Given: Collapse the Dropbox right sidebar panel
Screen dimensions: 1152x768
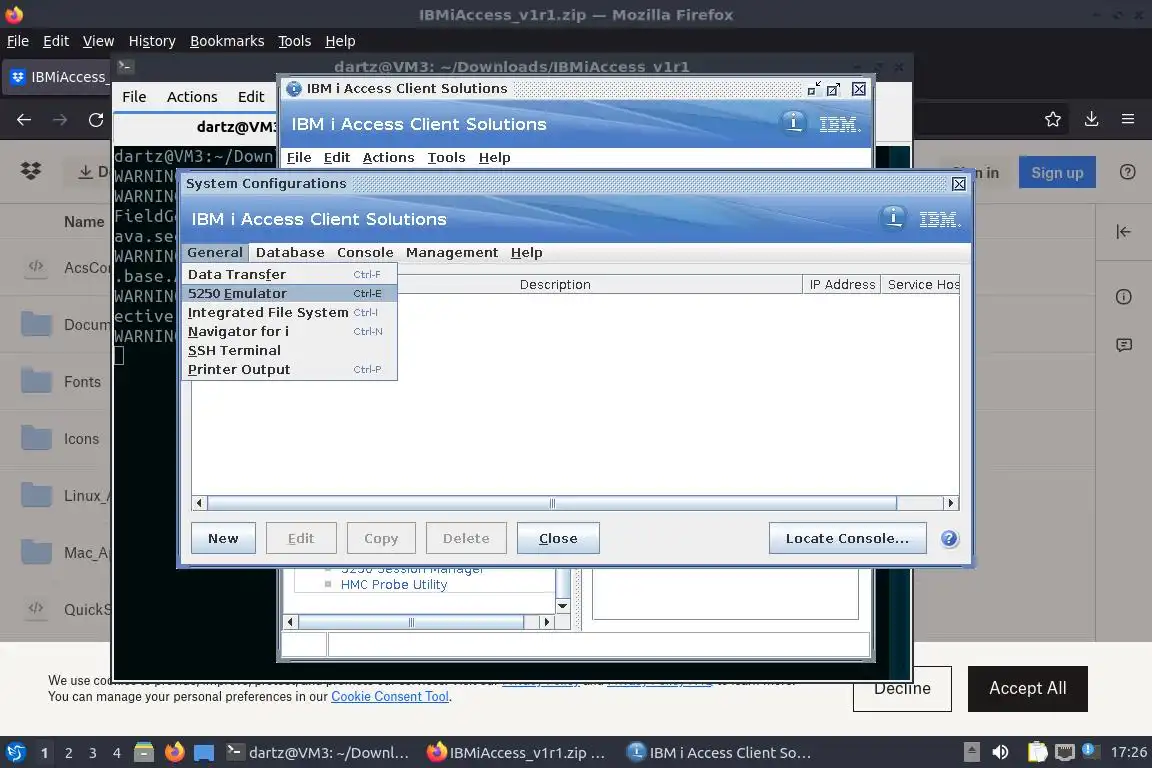Looking at the screenshot, I should (x=1123, y=232).
